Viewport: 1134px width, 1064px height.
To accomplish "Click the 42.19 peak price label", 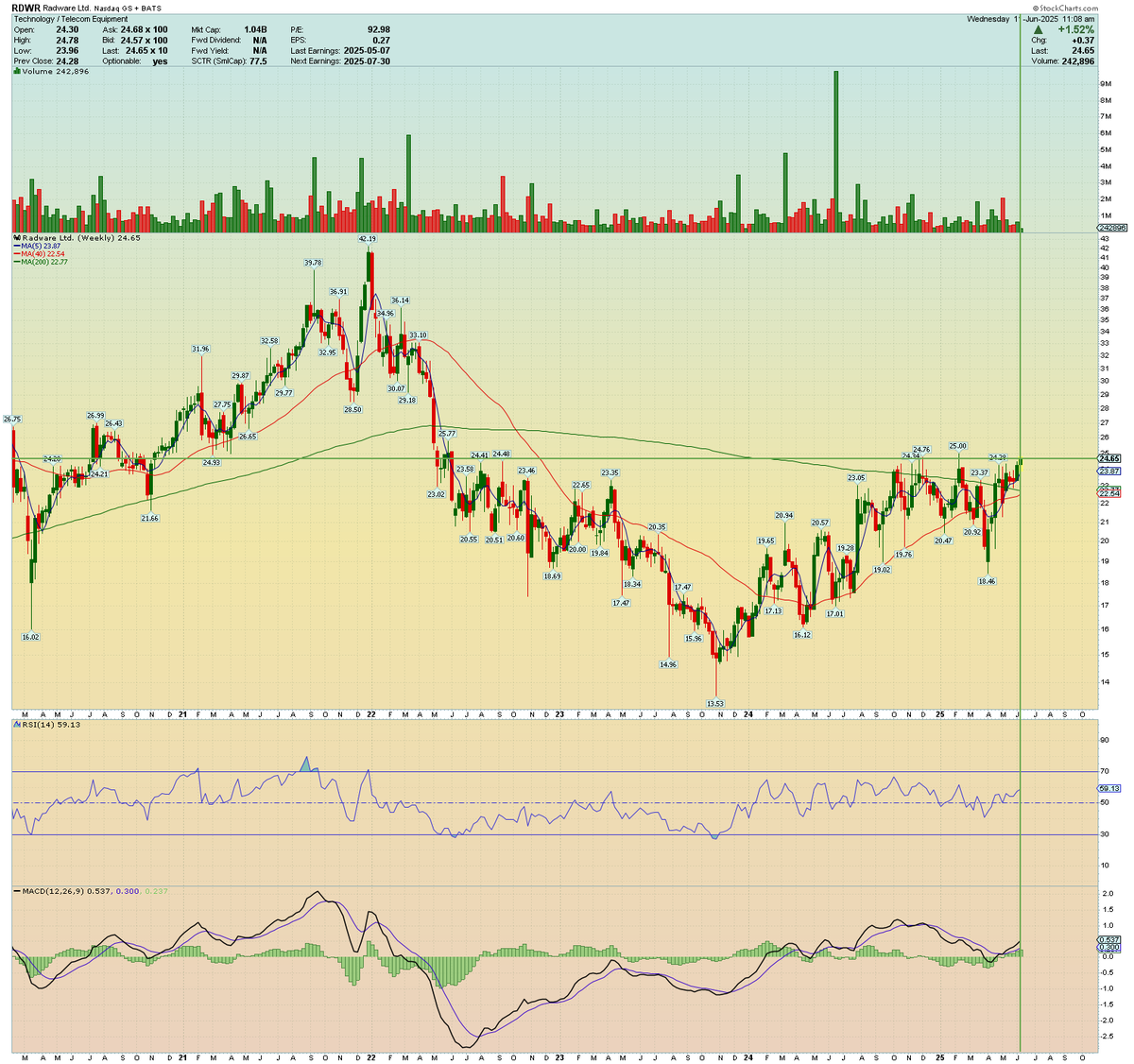I will tap(367, 239).
